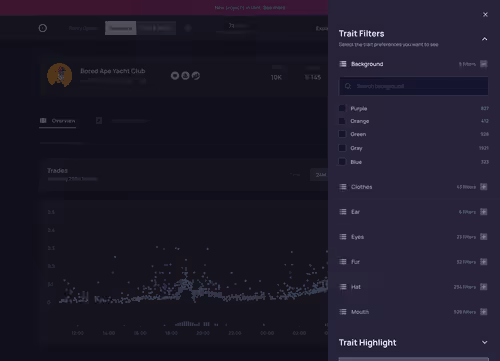Screen dimensions: 500x361
Task: Expand the Ear trait plus button
Action: click(x=484, y=212)
